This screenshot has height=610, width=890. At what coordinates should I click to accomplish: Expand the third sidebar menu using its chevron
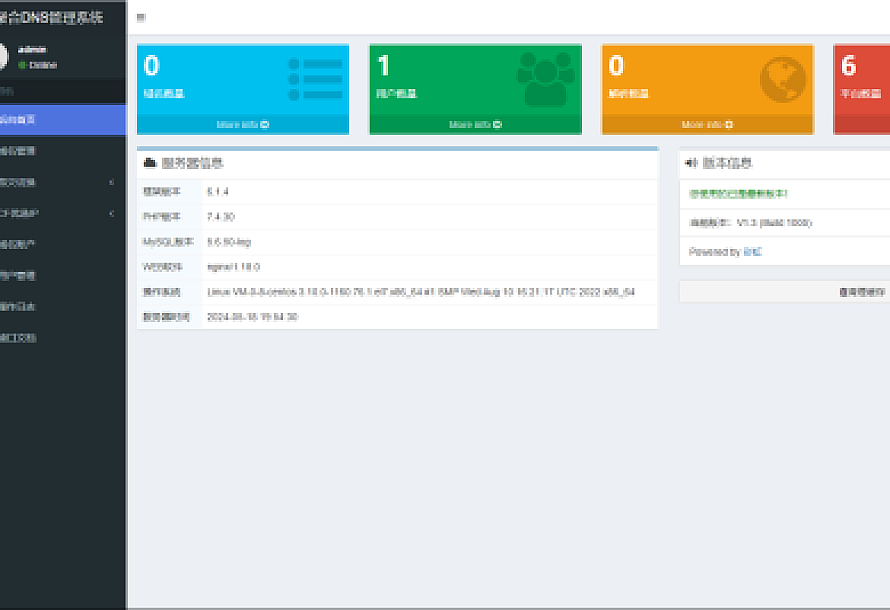point(111,182)
